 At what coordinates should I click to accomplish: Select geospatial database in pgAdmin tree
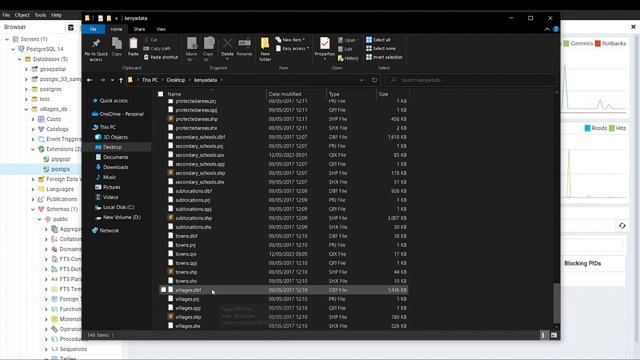click(x=53, y=69)
